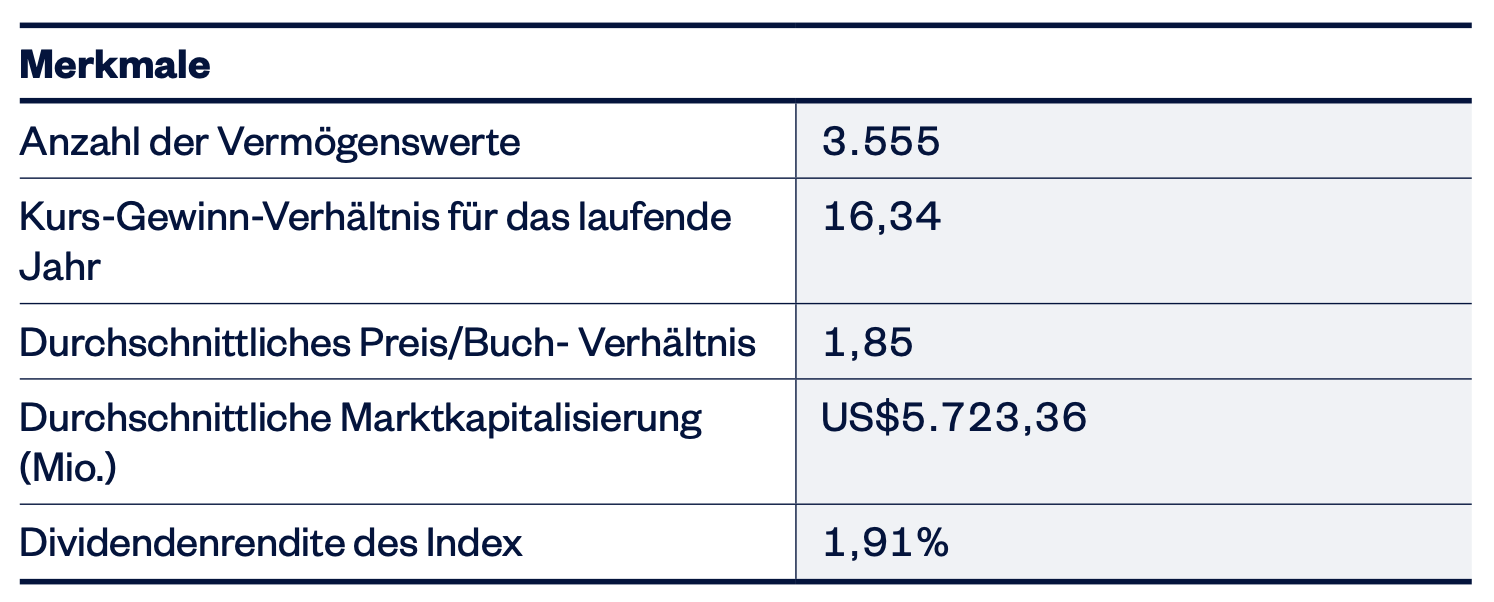Click the Merkmale table header

pyautogui.click(x=115, y=66)
